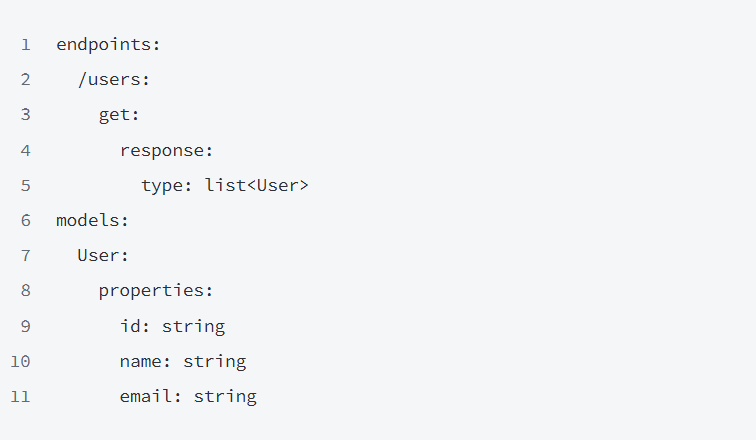Image resolution: width=756 pixels, height=440 pixels.
Task: Place cursor on the 'response:' key
Action: coord(167,150)
